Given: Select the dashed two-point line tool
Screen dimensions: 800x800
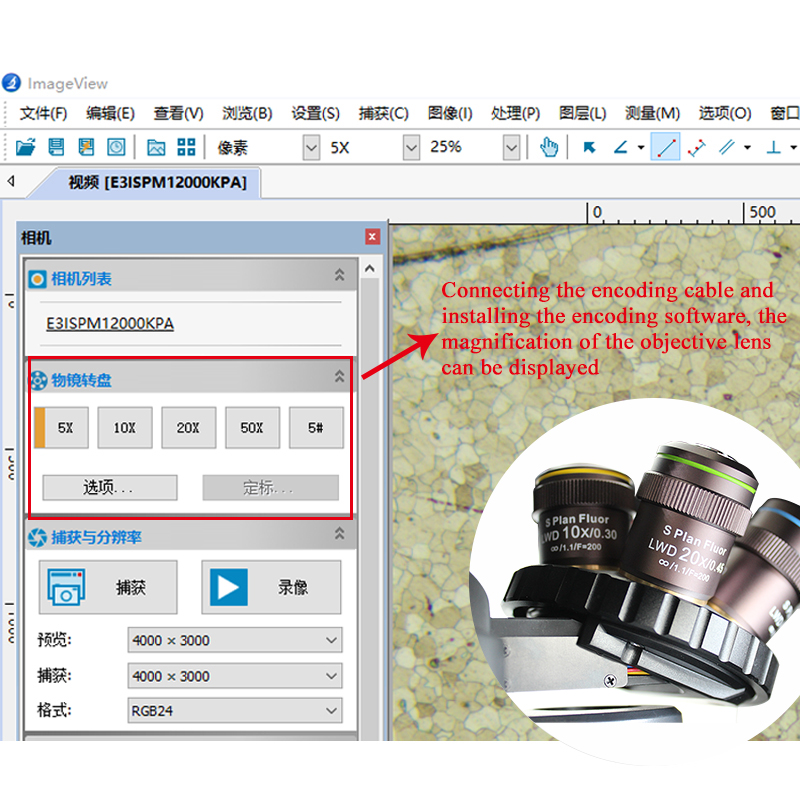Looking at the screenshot, I should tap(696, 147).
